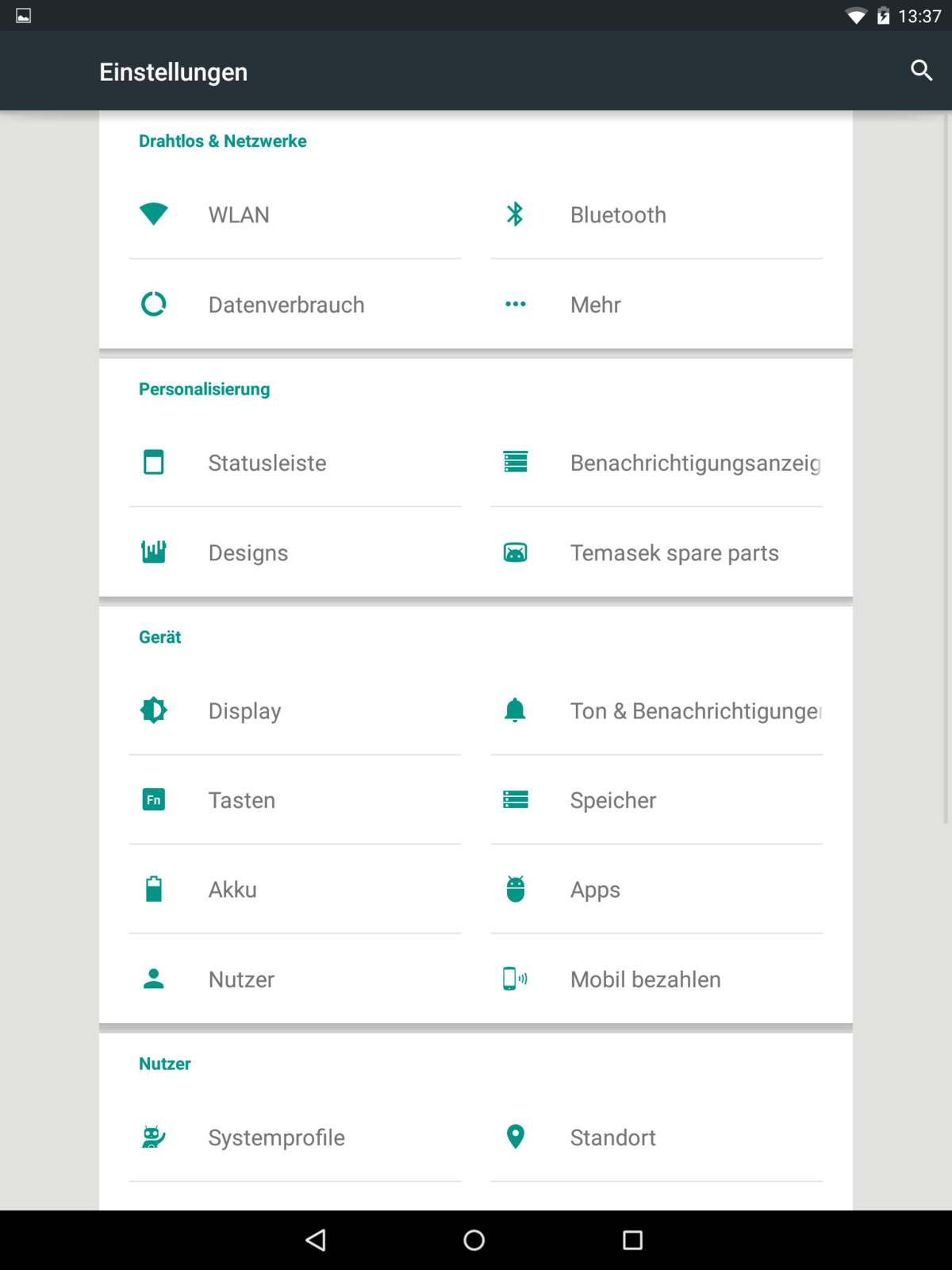Tap the Statusleiste icon
Screen dimensions: 952x1270
pyautogui.click(x=153, y=462)
